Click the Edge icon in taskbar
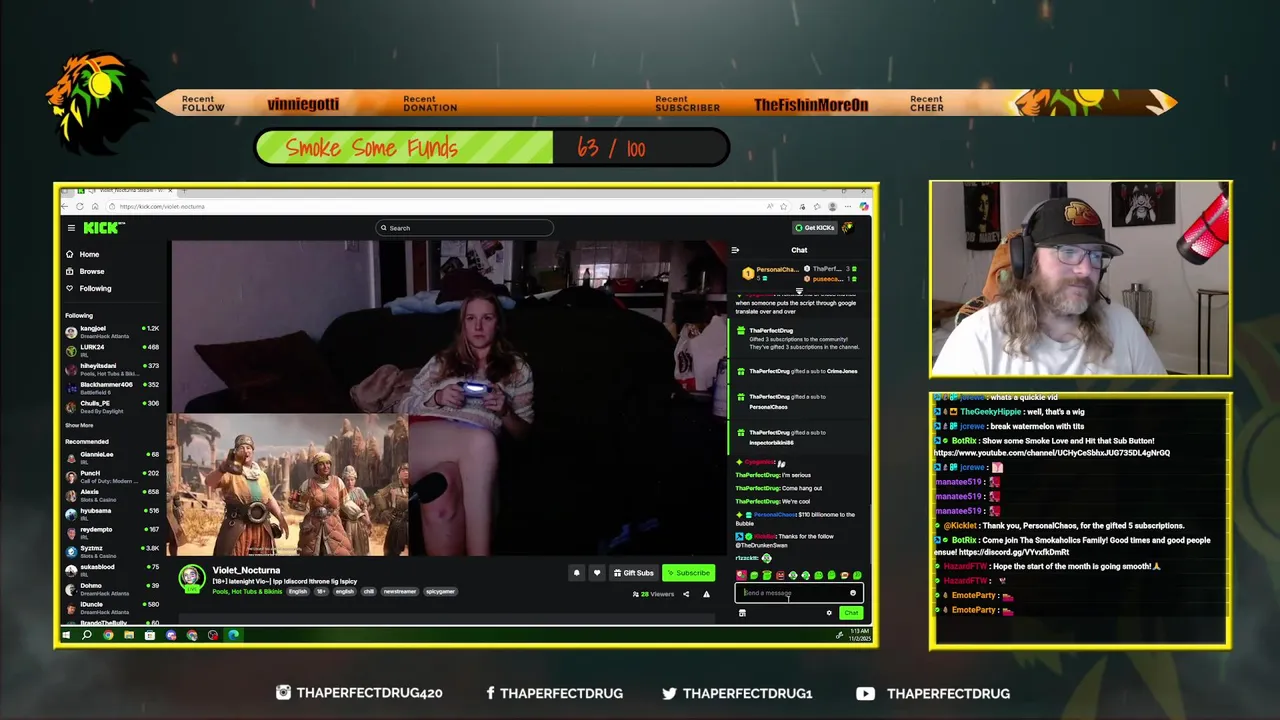1280x720 pixels. [x=234, y=635]
